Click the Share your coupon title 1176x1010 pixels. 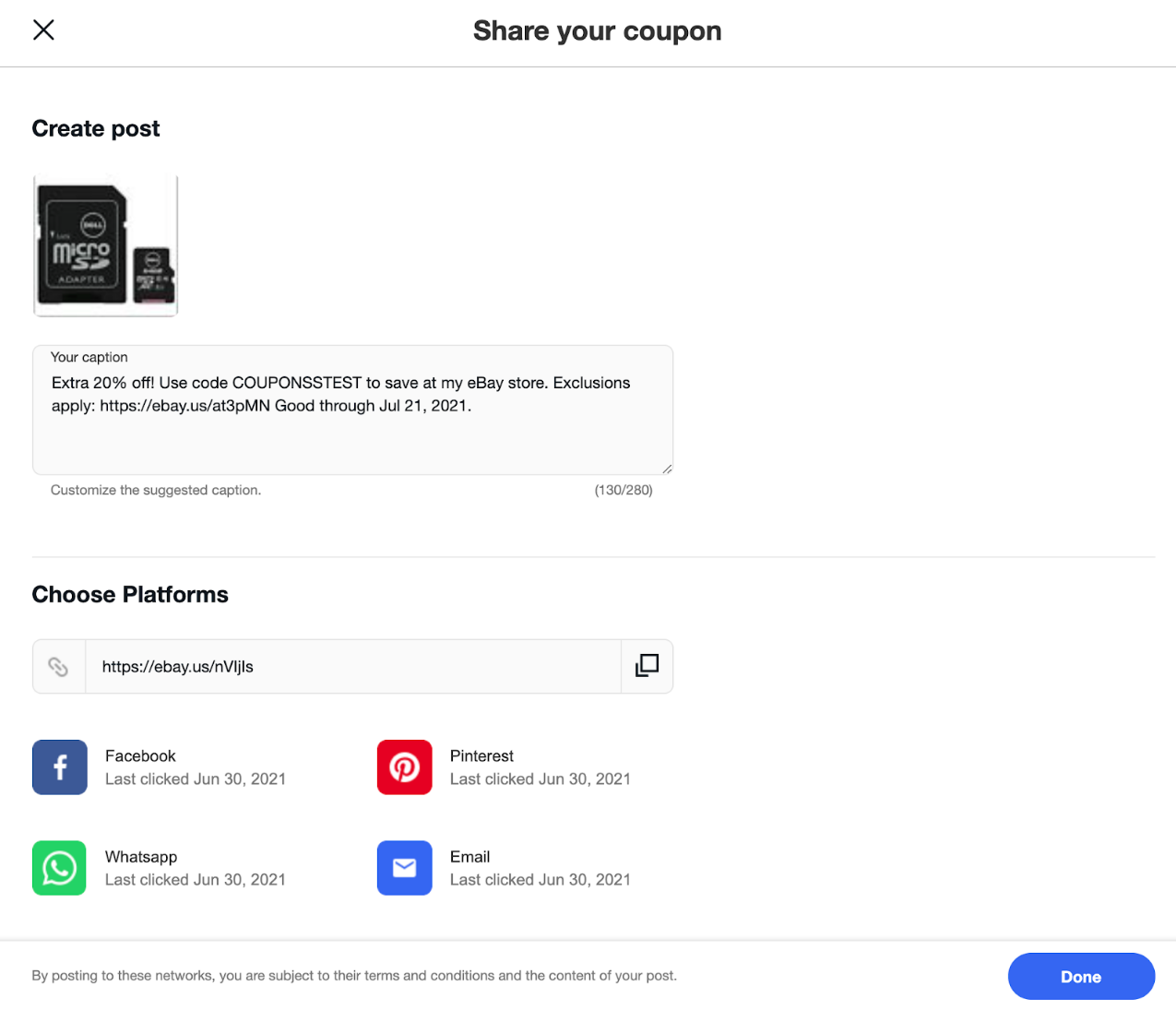point(597,31)
